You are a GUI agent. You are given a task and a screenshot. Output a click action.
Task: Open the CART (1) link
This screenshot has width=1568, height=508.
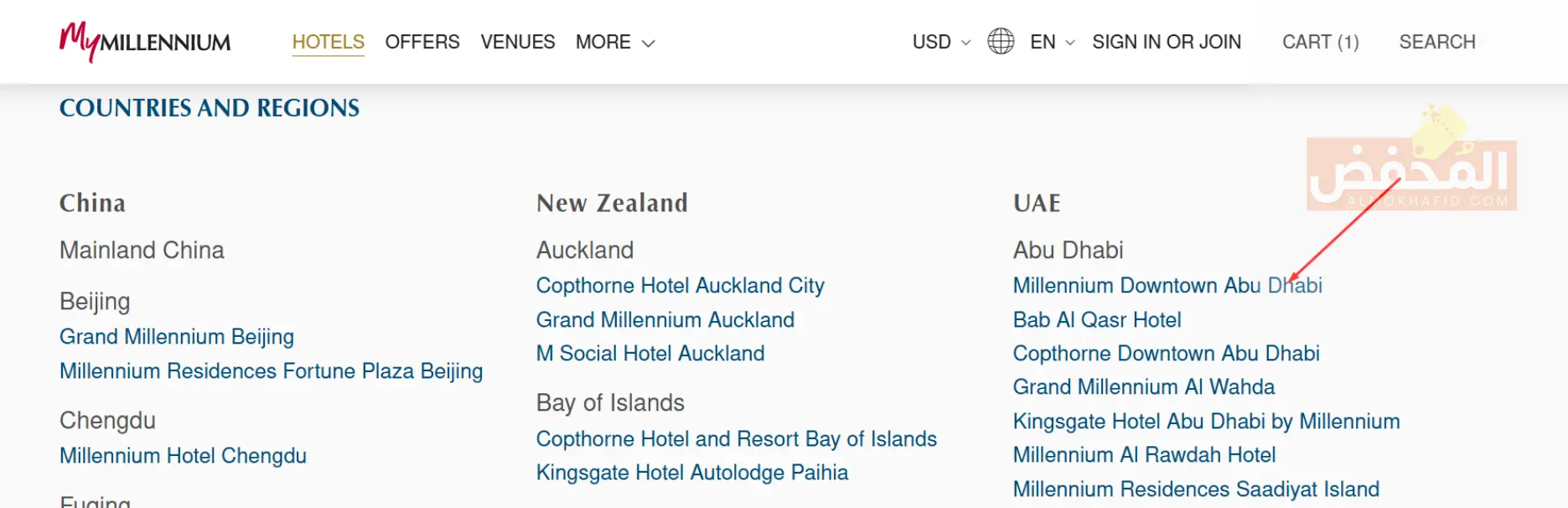[x=1320, y=42]
